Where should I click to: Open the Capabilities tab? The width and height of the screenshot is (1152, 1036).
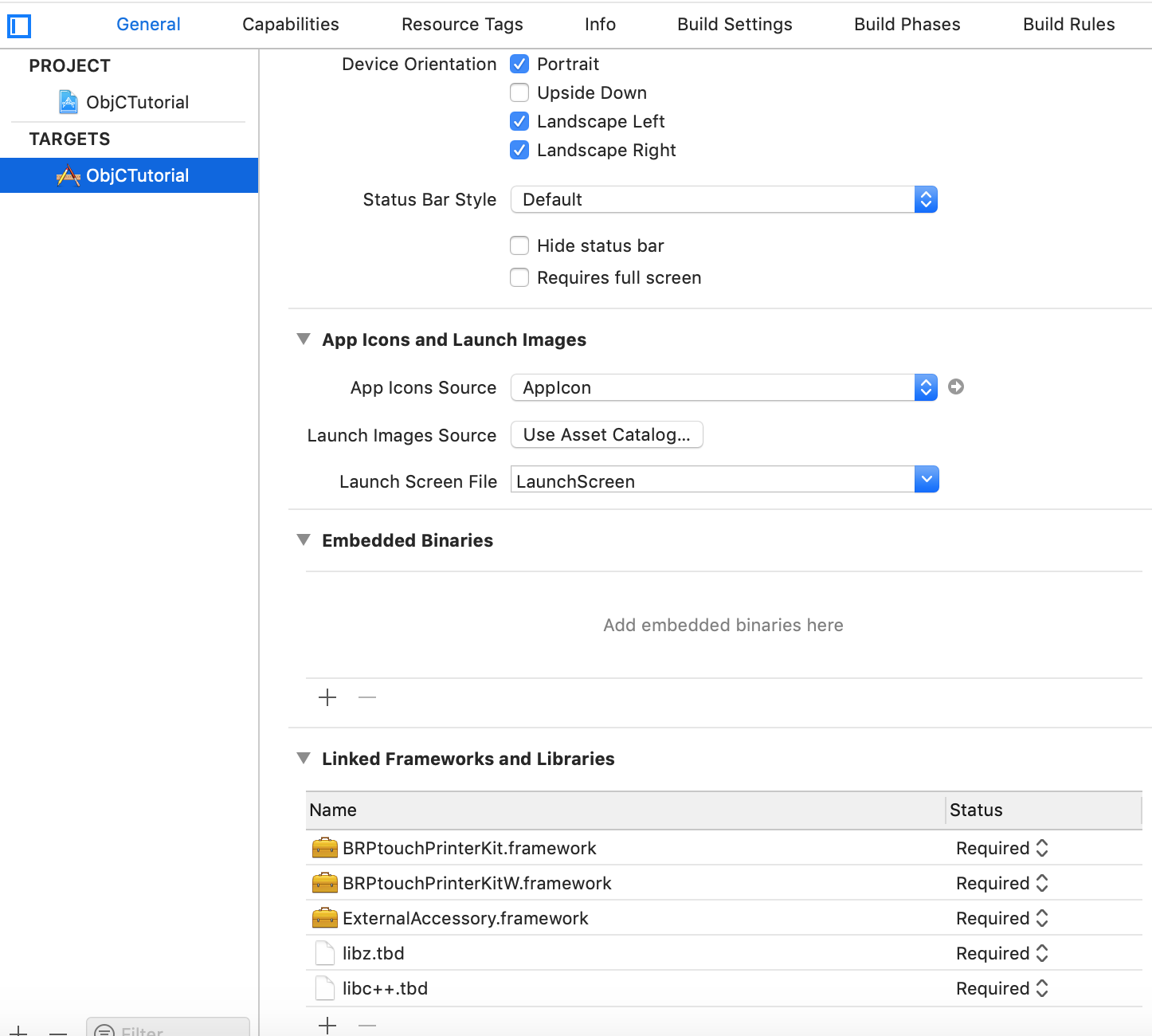tap(291, 25)
